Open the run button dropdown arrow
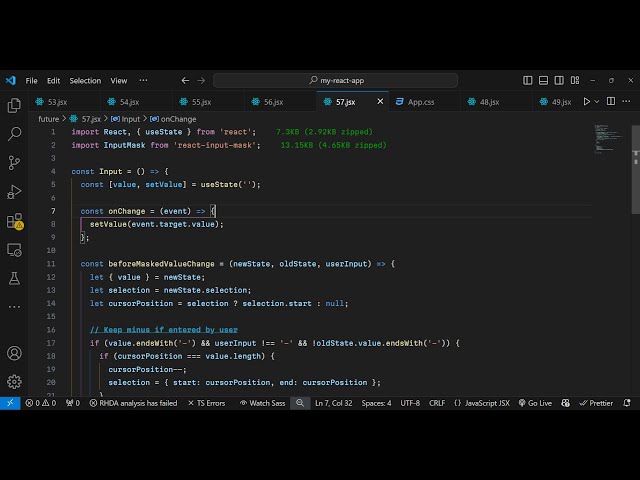 click(598, 101)
